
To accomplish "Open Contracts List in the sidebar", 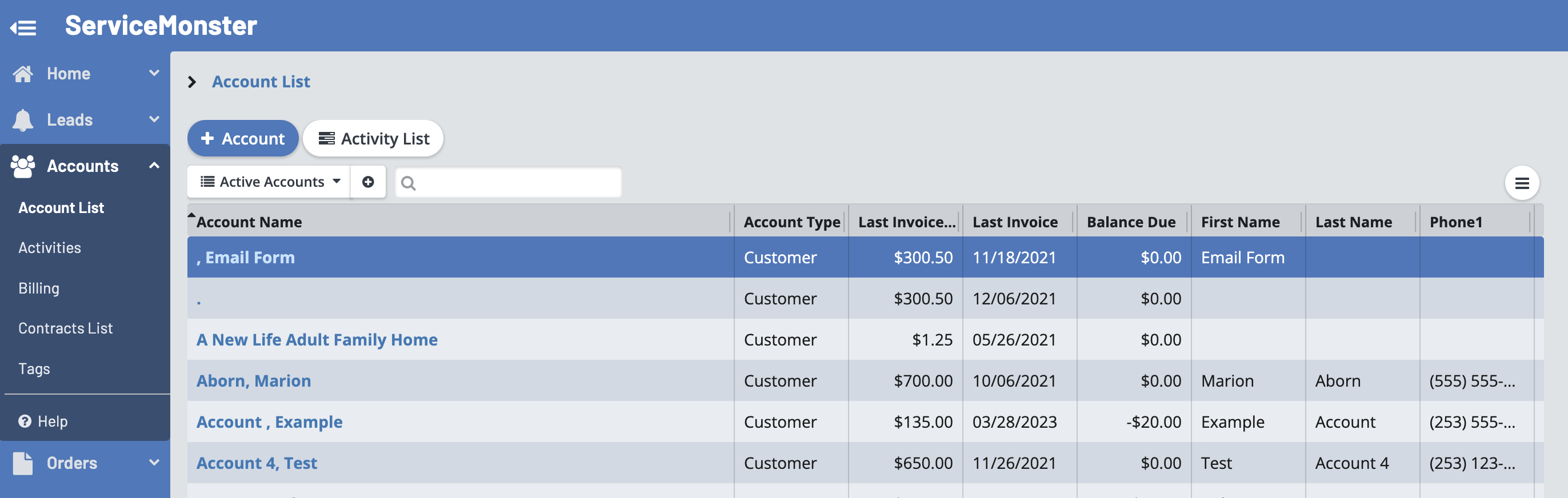I will point(66,328).
